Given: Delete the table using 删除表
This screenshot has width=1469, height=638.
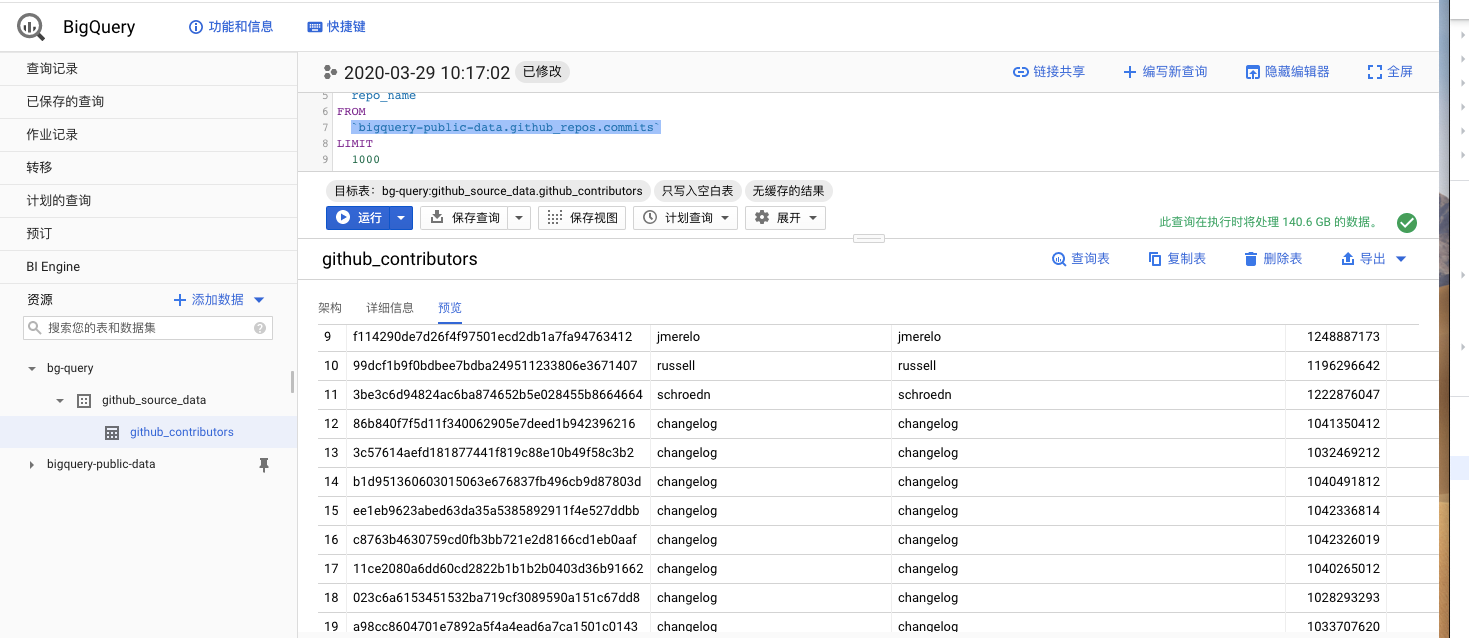Looking at the screenshot, I should pos(1273,259).
